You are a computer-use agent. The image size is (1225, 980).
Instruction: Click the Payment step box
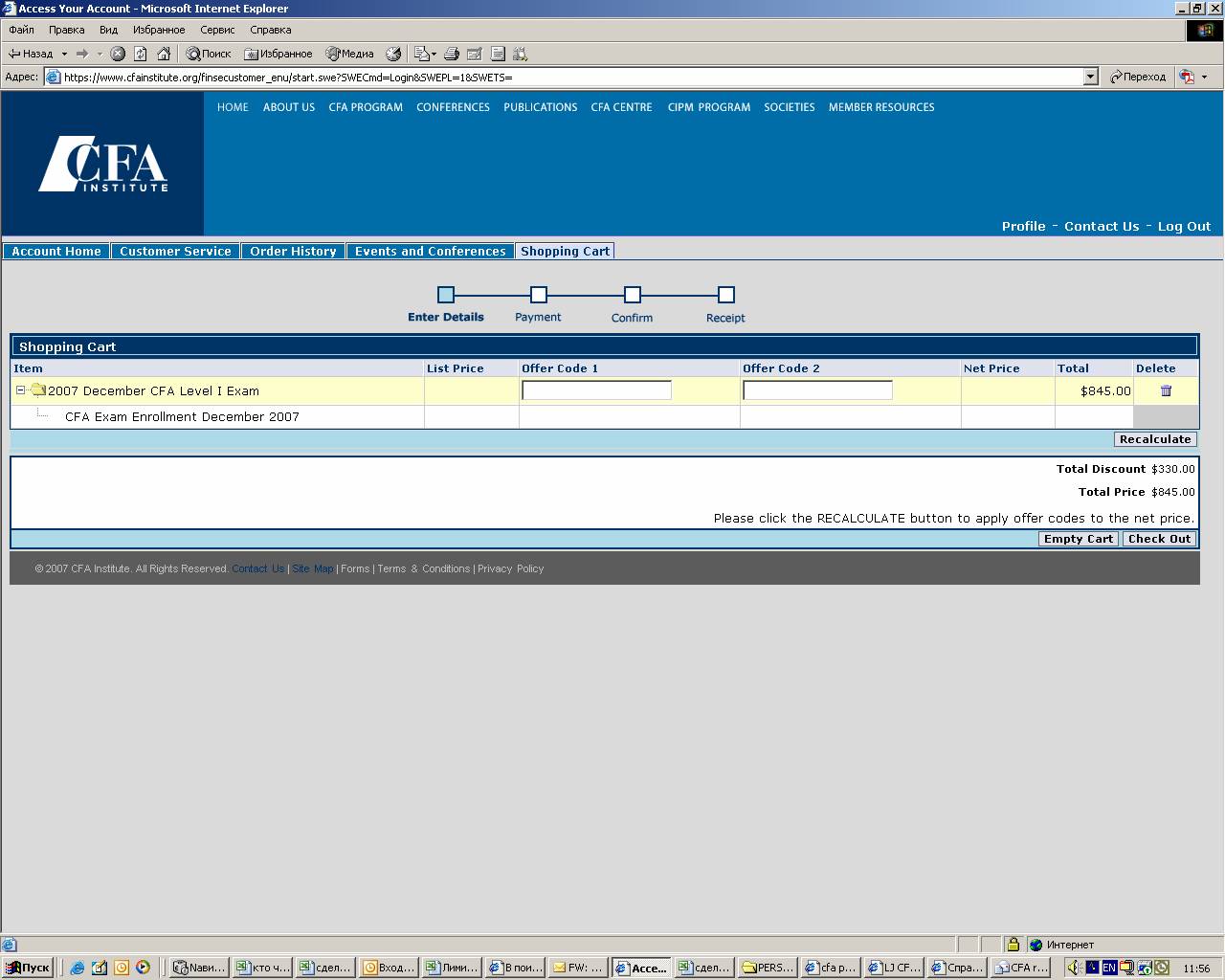coord(539,295)
